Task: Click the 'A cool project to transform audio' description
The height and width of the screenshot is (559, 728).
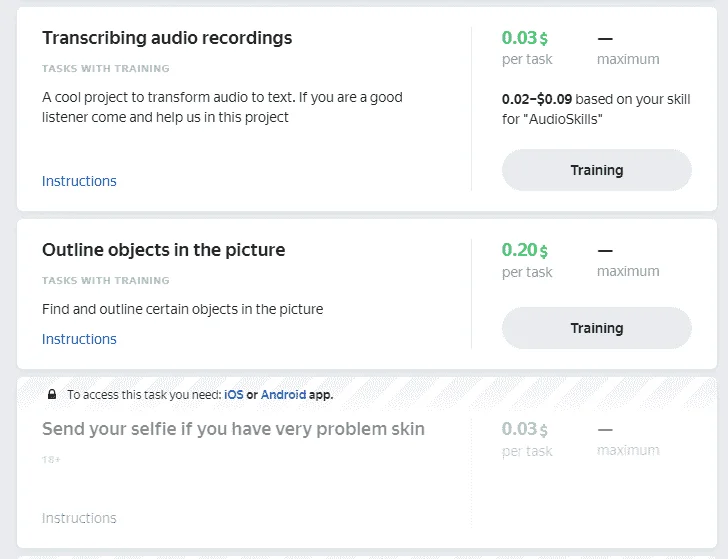Action: [x=222, y=107]
